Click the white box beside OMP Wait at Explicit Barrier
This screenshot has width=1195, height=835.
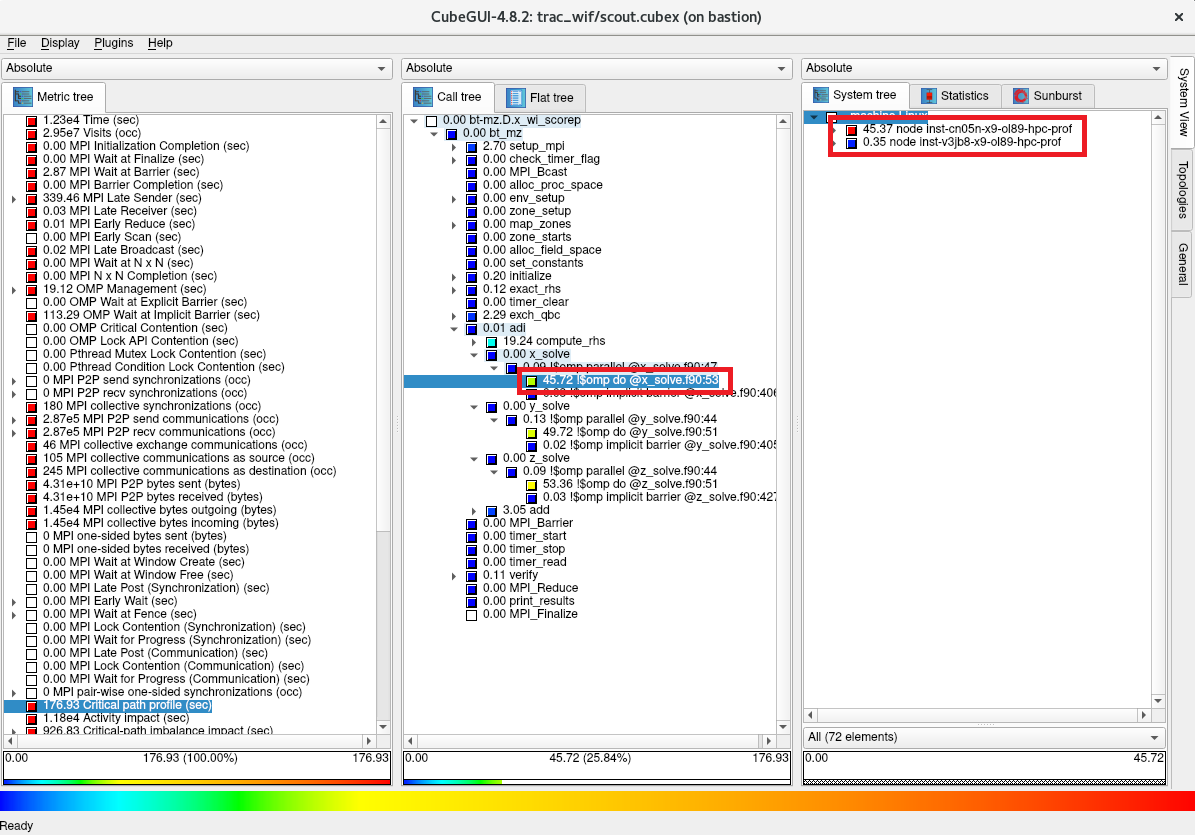coord(32,302)
